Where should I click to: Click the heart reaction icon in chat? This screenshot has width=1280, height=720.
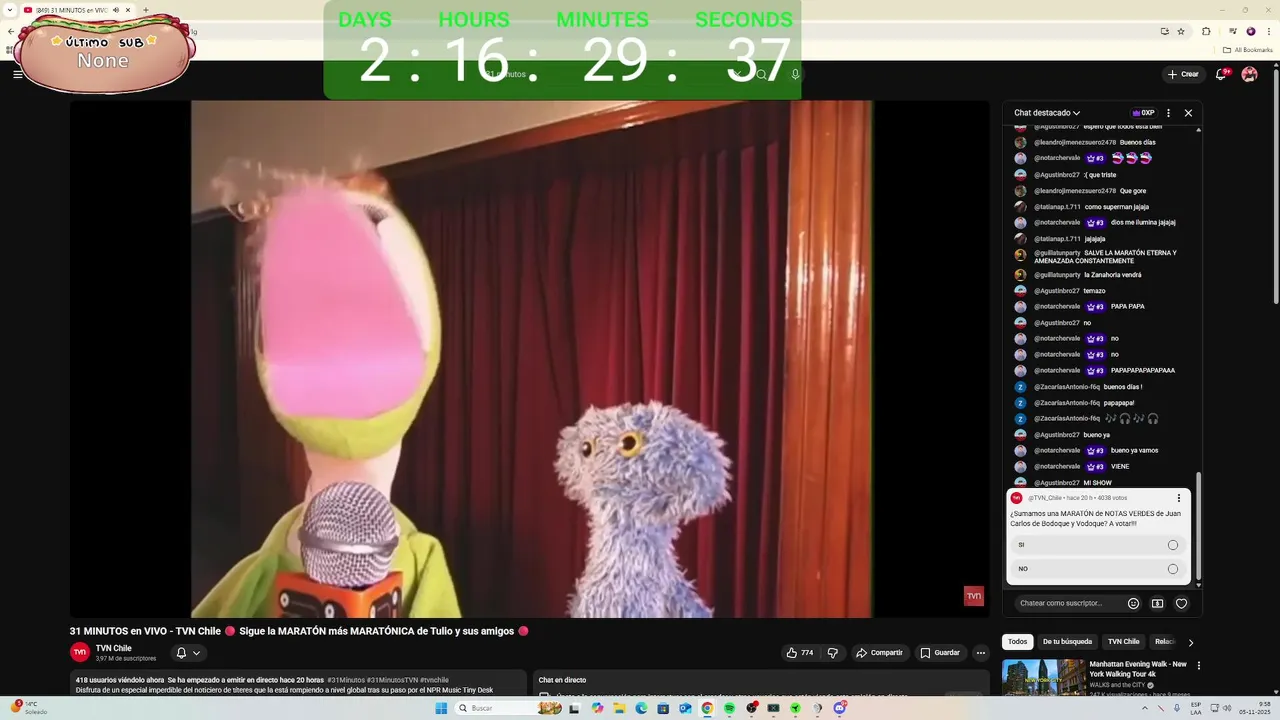pos(1181,603)
